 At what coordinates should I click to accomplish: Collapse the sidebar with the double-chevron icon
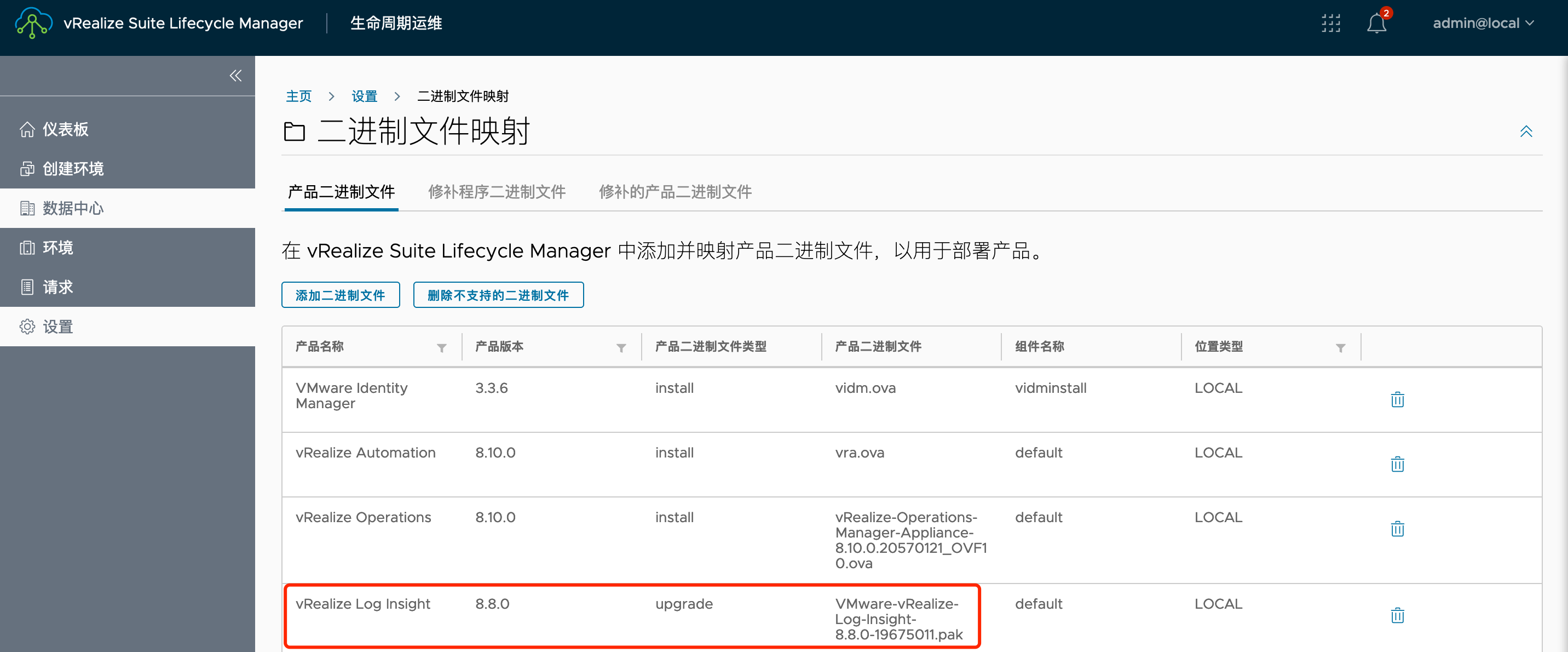click(235, 76)
